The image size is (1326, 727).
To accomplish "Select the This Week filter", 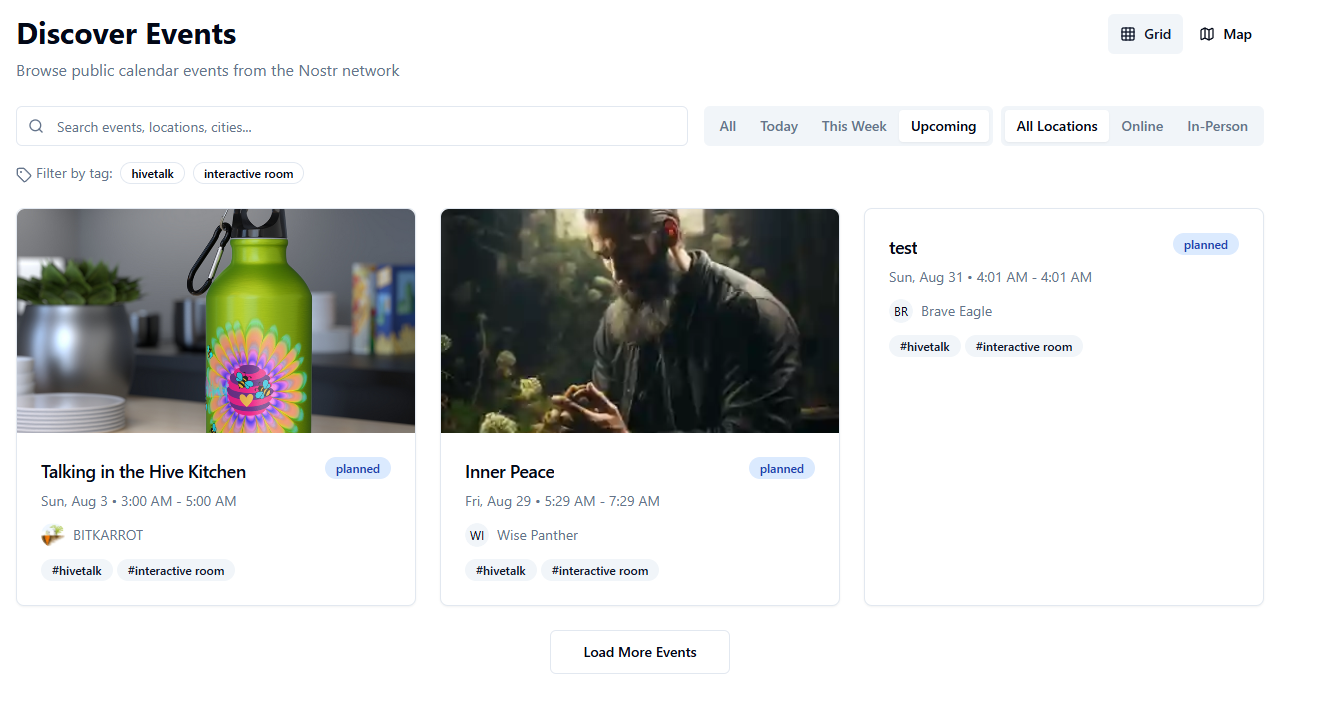I will coord(854,126).
